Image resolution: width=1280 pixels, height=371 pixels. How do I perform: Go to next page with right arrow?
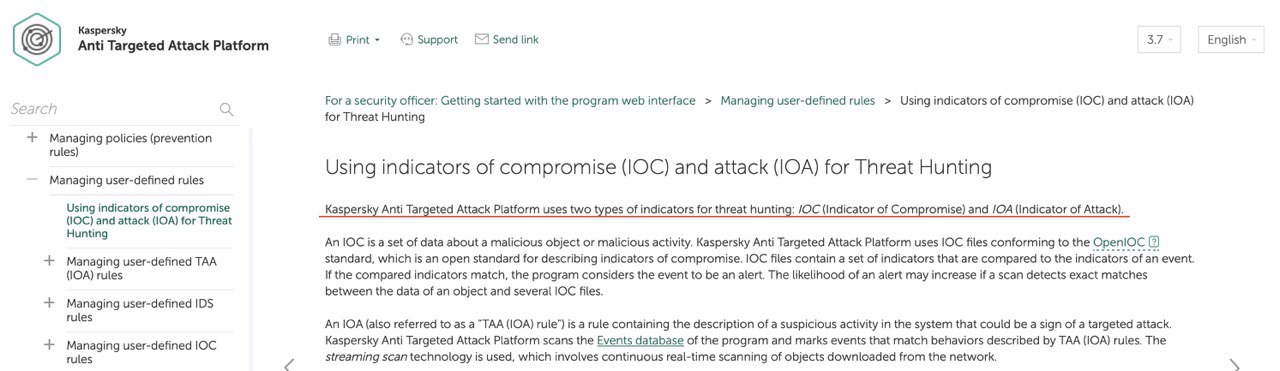tap(1234, 365)
